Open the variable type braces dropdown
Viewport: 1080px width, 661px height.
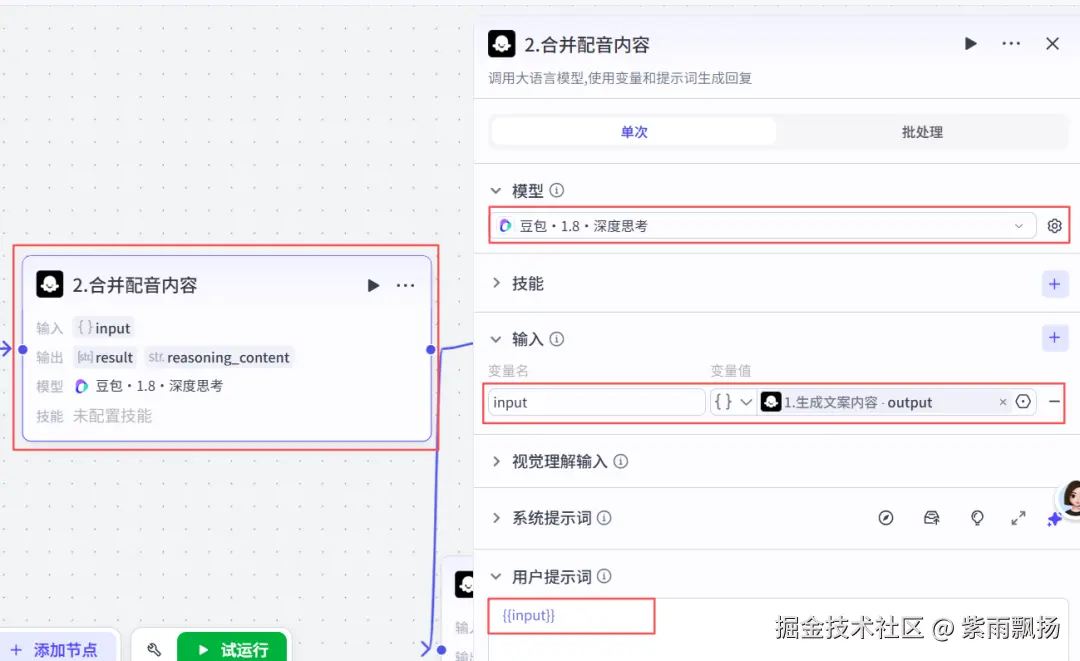734,402
